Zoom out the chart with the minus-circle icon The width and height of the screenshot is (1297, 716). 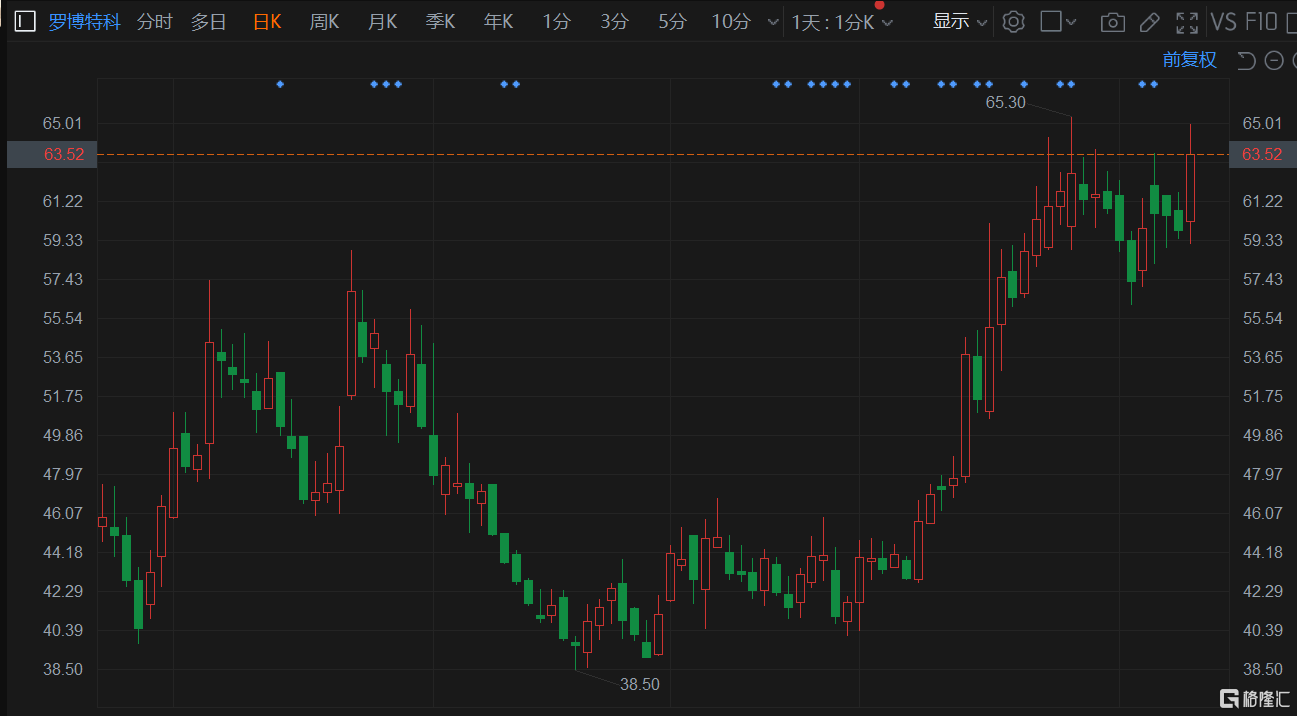[1274, 61]
